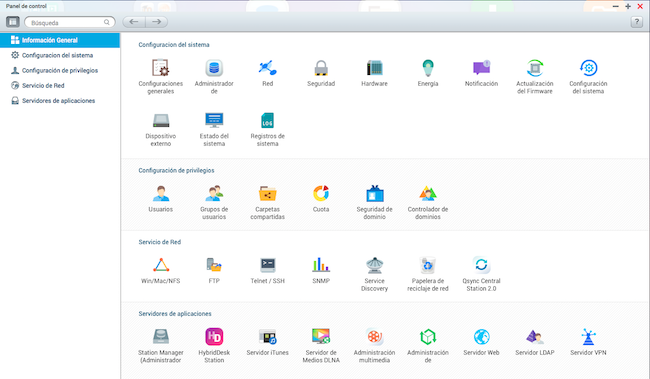Open the Registros de sistema icon
The height and width of the screenshot is (379, 650).
(x=267, y=121)
